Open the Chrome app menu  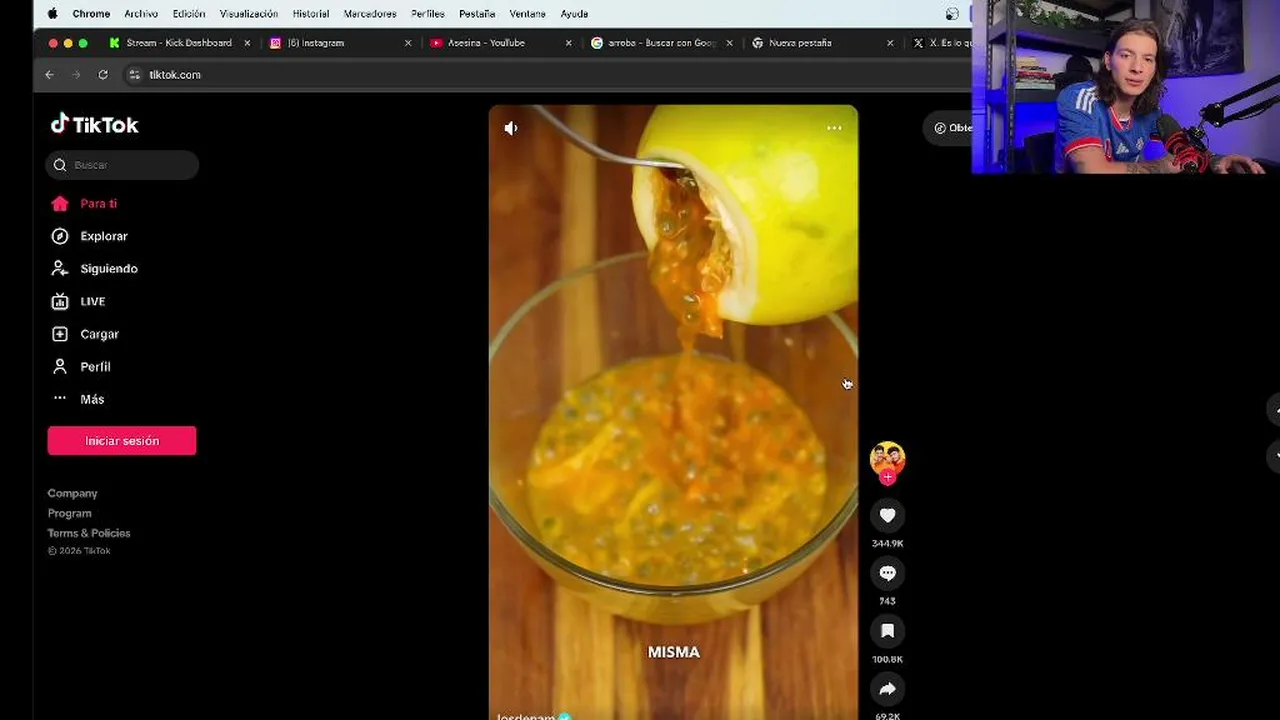coord(91,14)
